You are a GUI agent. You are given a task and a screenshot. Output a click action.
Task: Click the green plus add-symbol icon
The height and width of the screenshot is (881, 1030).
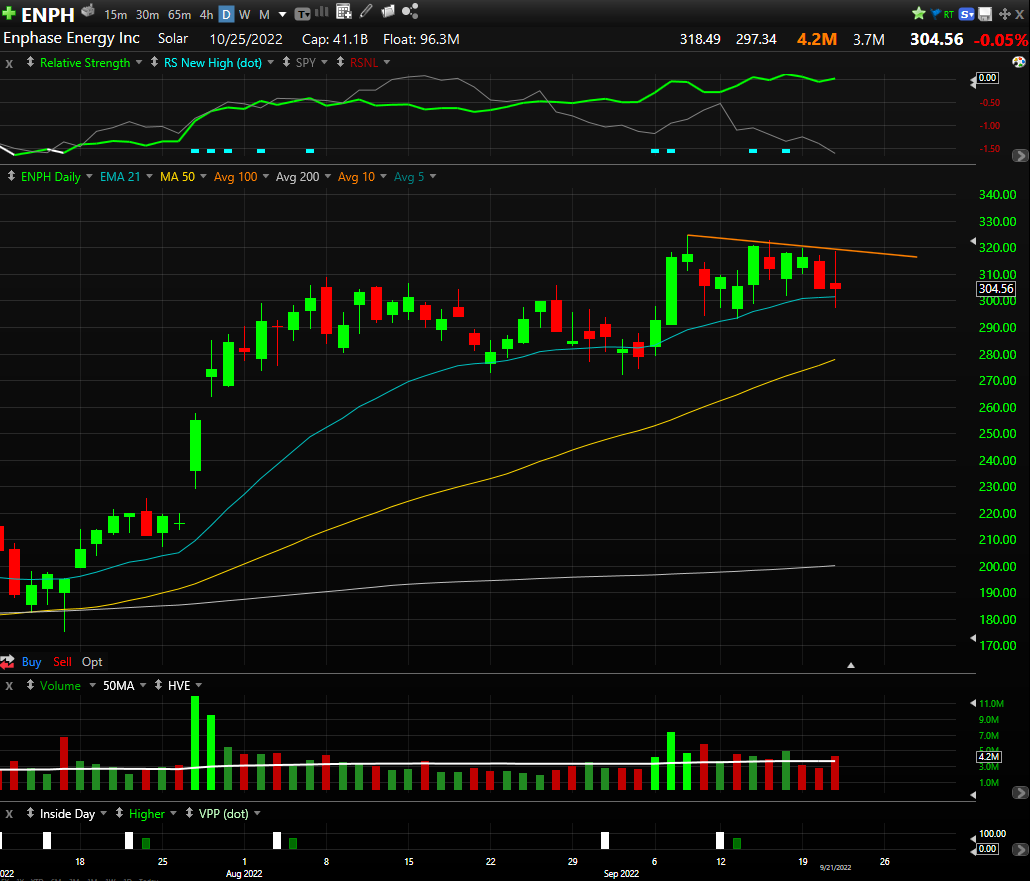(9, 13)
